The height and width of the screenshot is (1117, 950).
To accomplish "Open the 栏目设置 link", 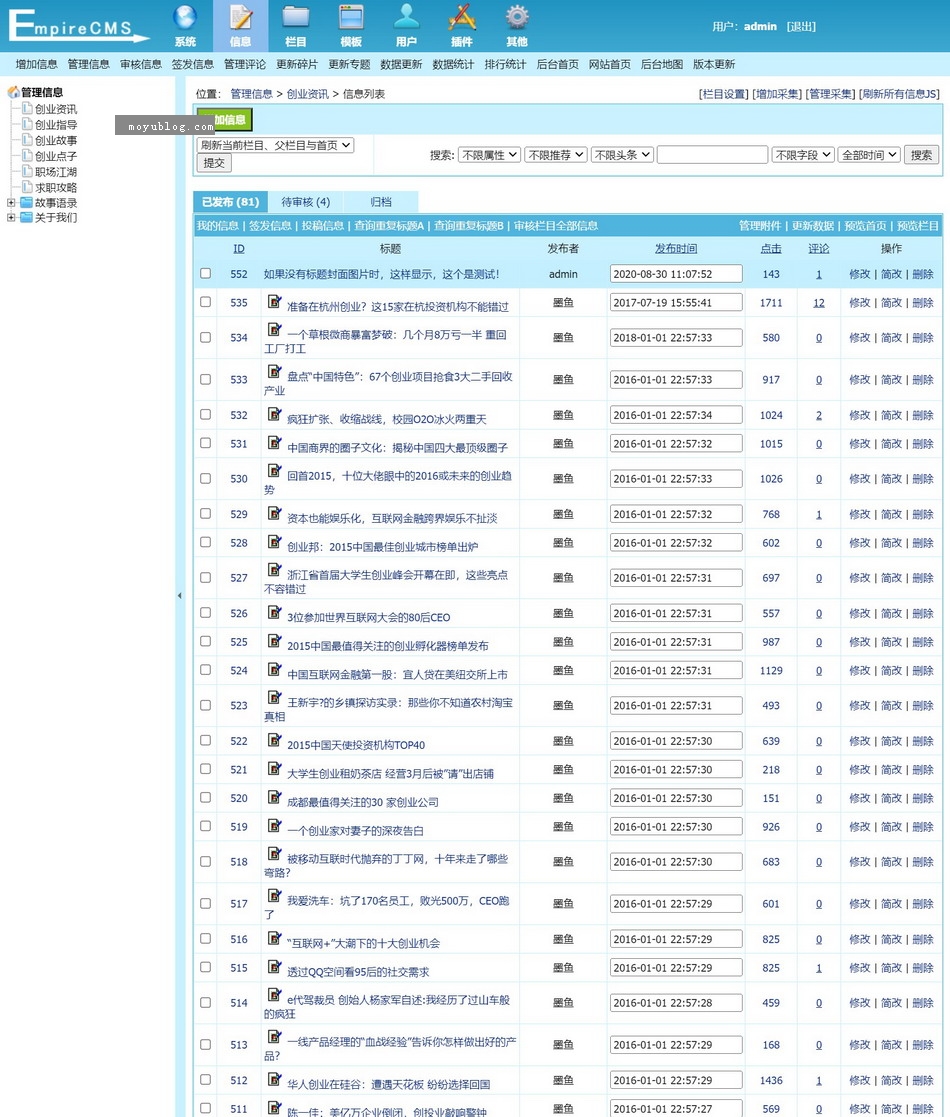I will (724, 94).
